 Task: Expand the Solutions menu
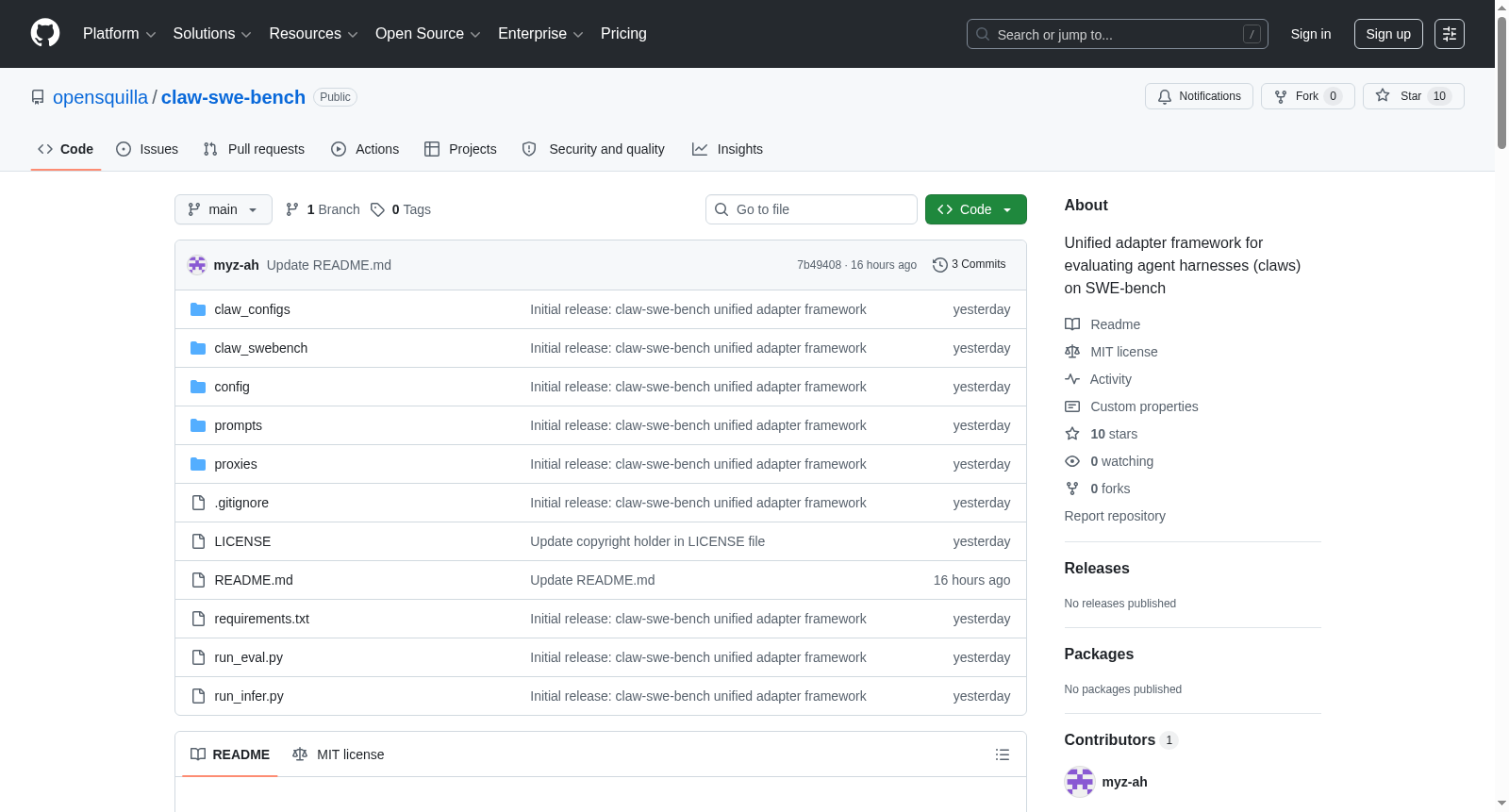point(212,34)
